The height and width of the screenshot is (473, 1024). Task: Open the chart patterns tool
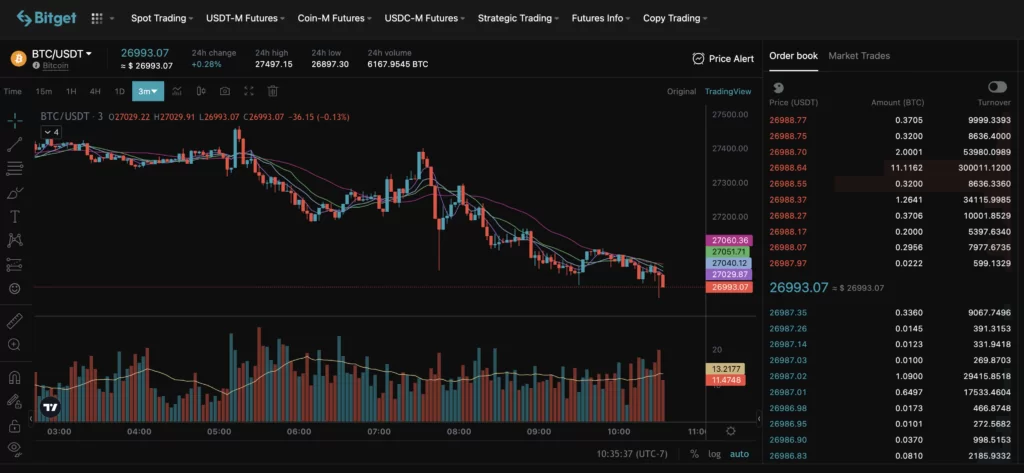(15, 240)
